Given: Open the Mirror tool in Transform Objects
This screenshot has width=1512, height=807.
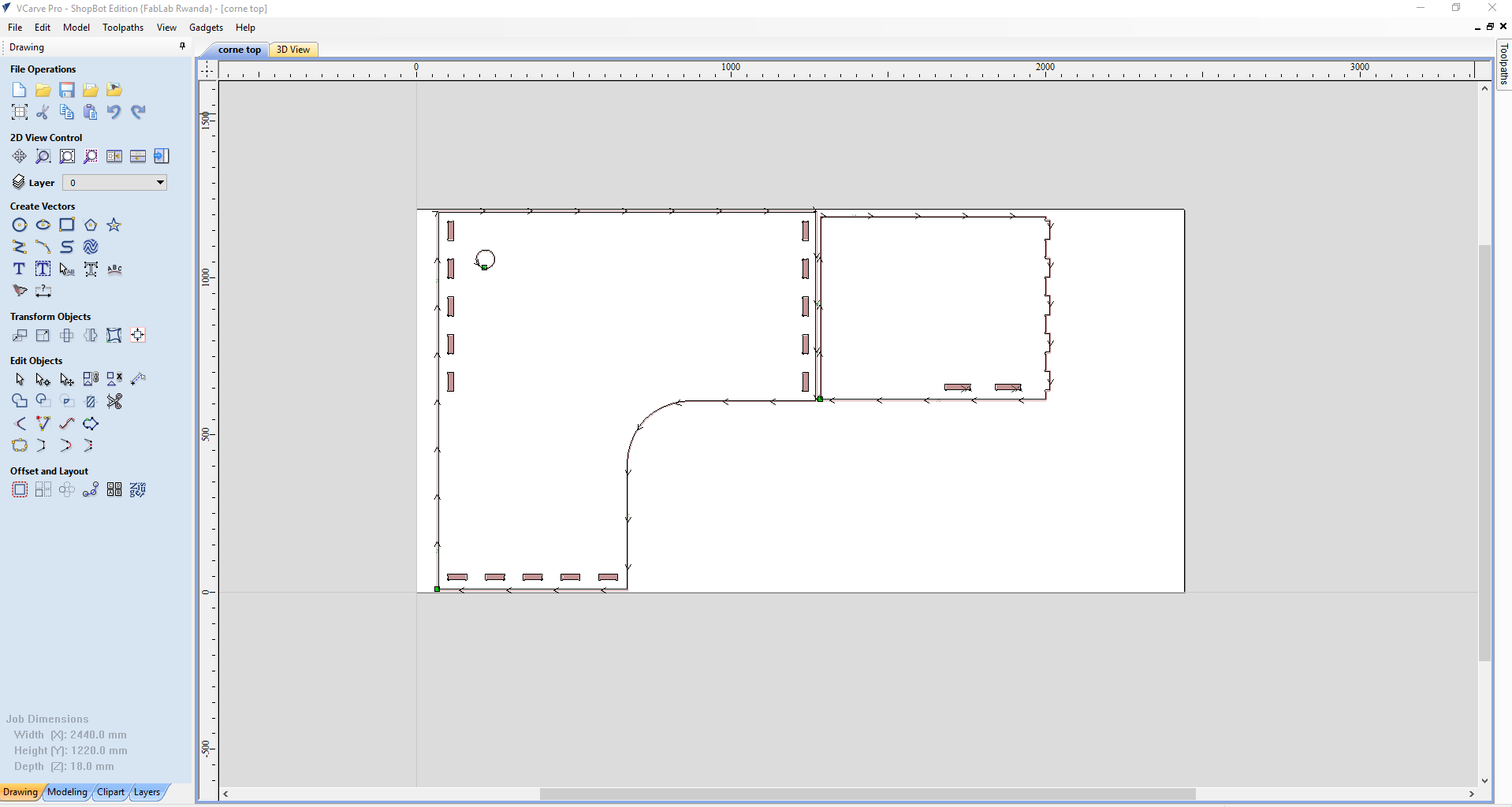Looking at the screenshot, I should click(x=89, y=335).
